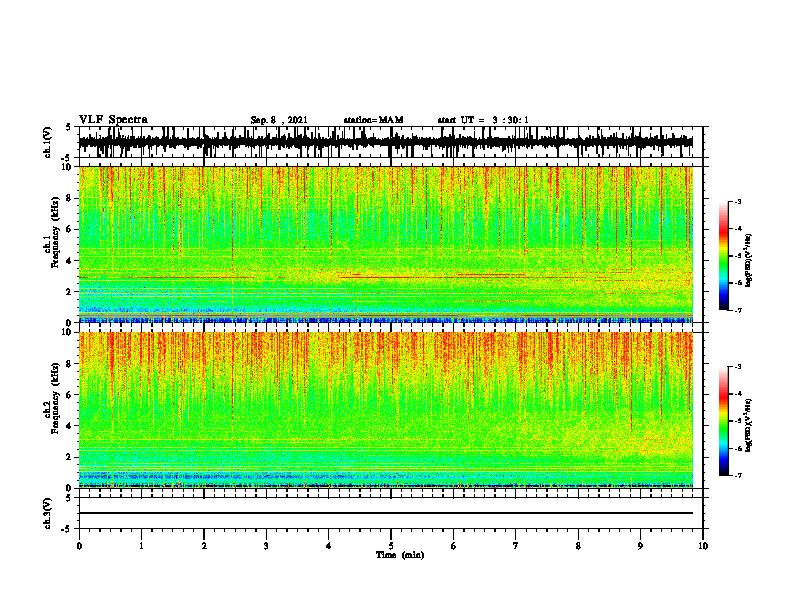Click the start UT = 3:30:1 label
The height and width of the screenshot is (612, 792).
pos(483,120)
